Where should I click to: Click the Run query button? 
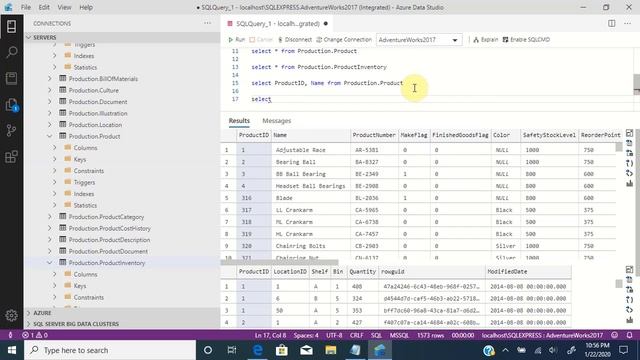tap(236, 40)
